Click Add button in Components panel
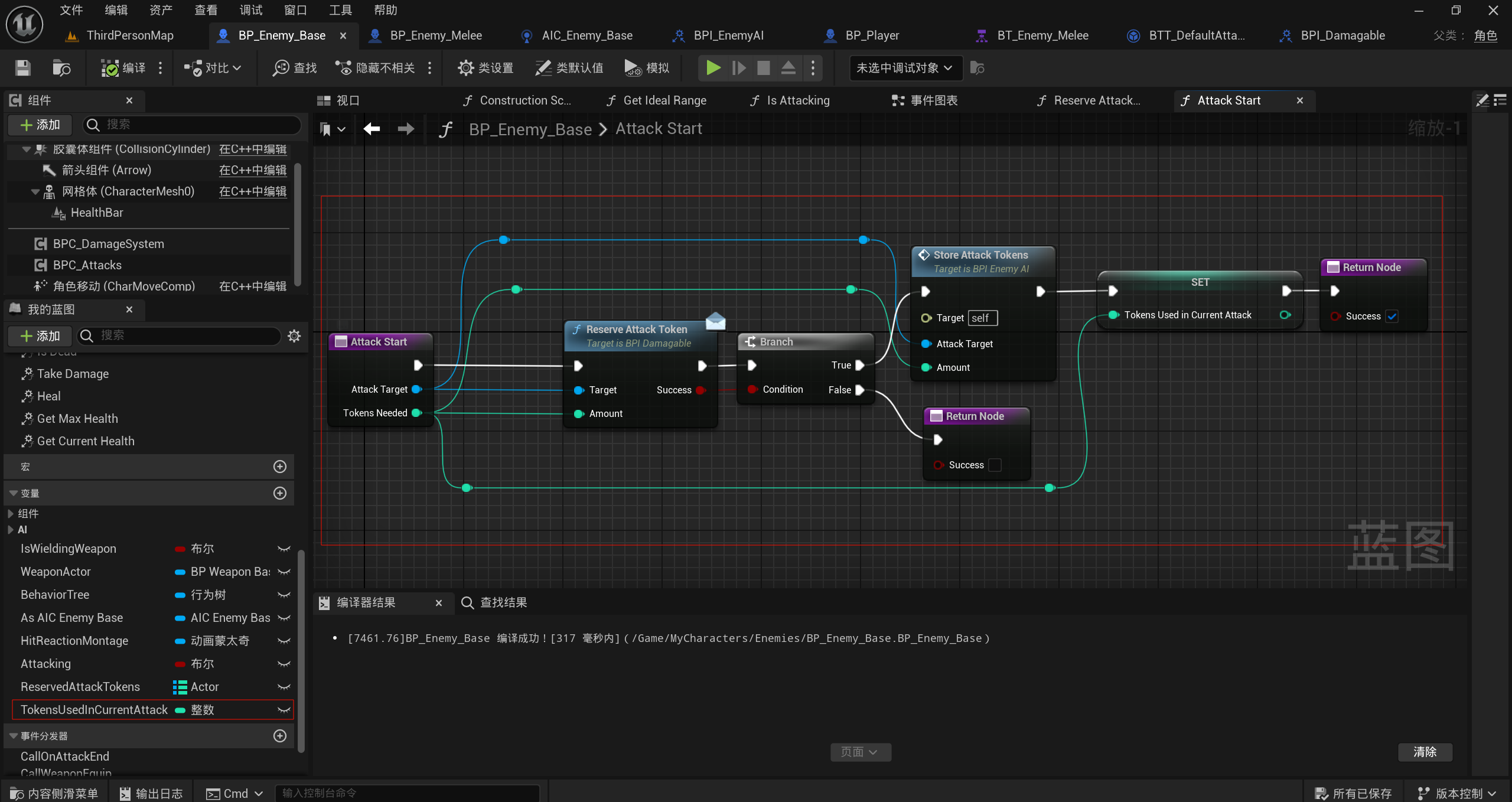This screenshot has height=802, width=1512. [40, 125]
